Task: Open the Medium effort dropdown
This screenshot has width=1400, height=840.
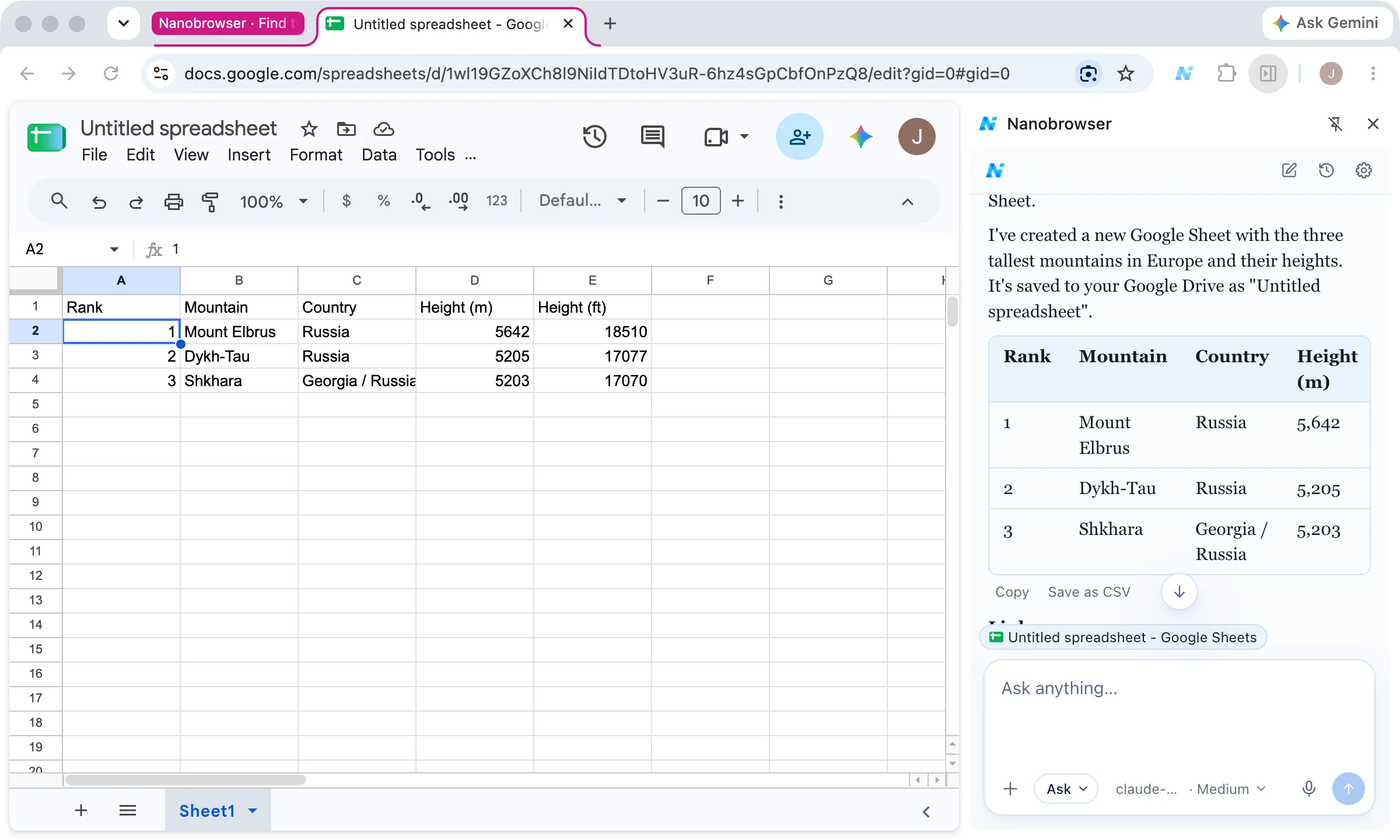Action: 1231,789
